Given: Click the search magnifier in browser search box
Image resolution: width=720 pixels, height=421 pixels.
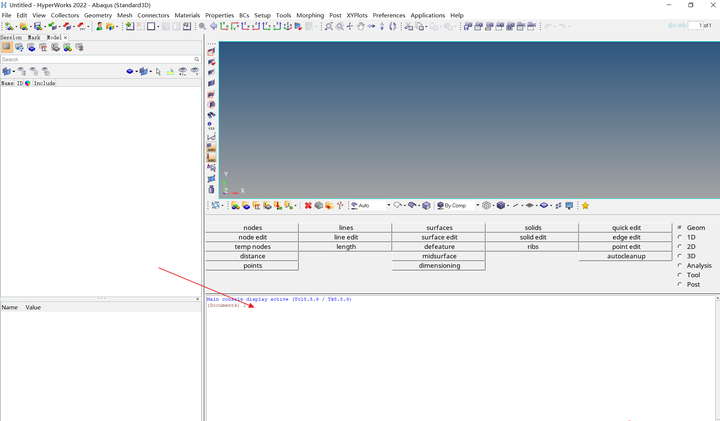Looking at the screenshot, I should point(197,59).
